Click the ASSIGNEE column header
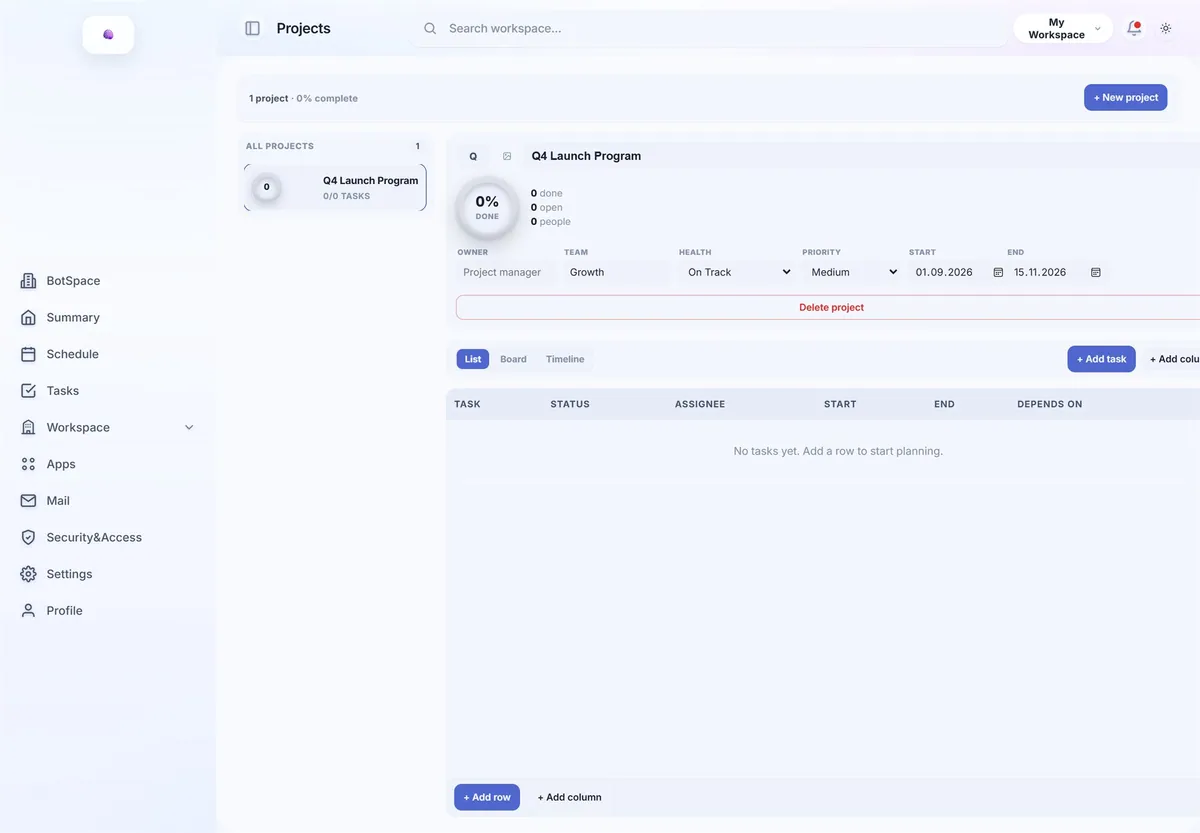The width and height of the screenshot is (1200, 833). [700, 404]
